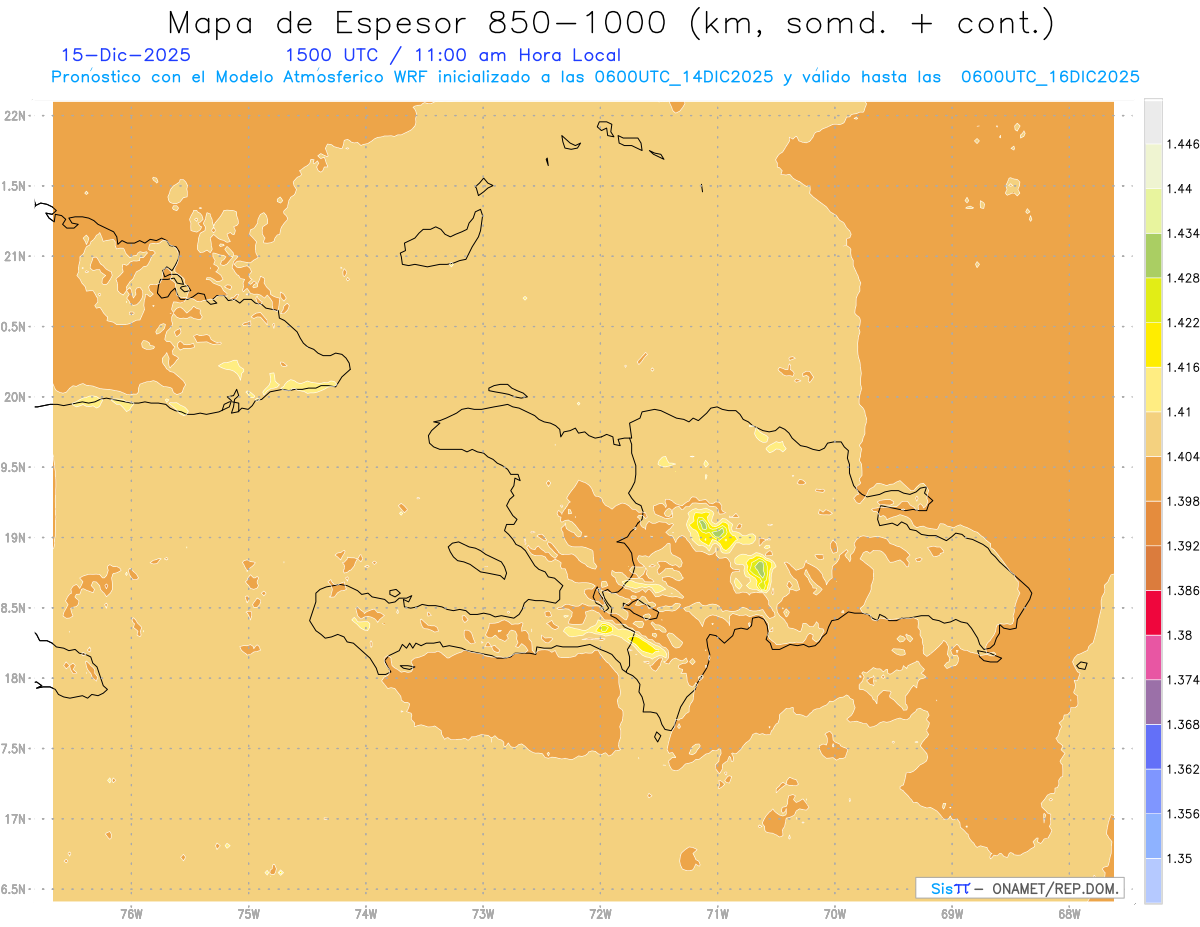The image size is (1200, 927).
Task: Click longitude axis label '75W'
Action: point(248,913)
